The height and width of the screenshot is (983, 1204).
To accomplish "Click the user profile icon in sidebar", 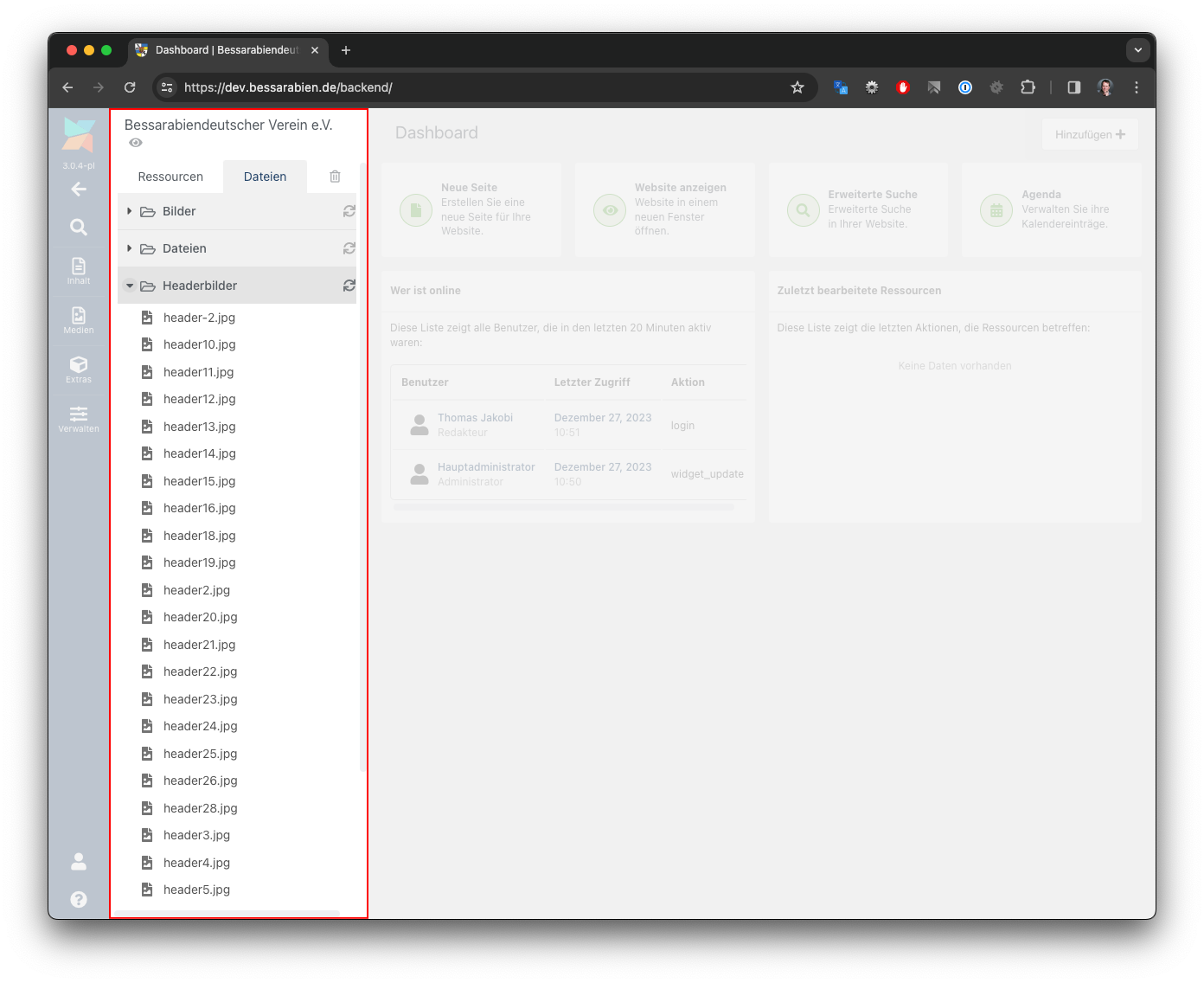I will [x=79, y=861].
